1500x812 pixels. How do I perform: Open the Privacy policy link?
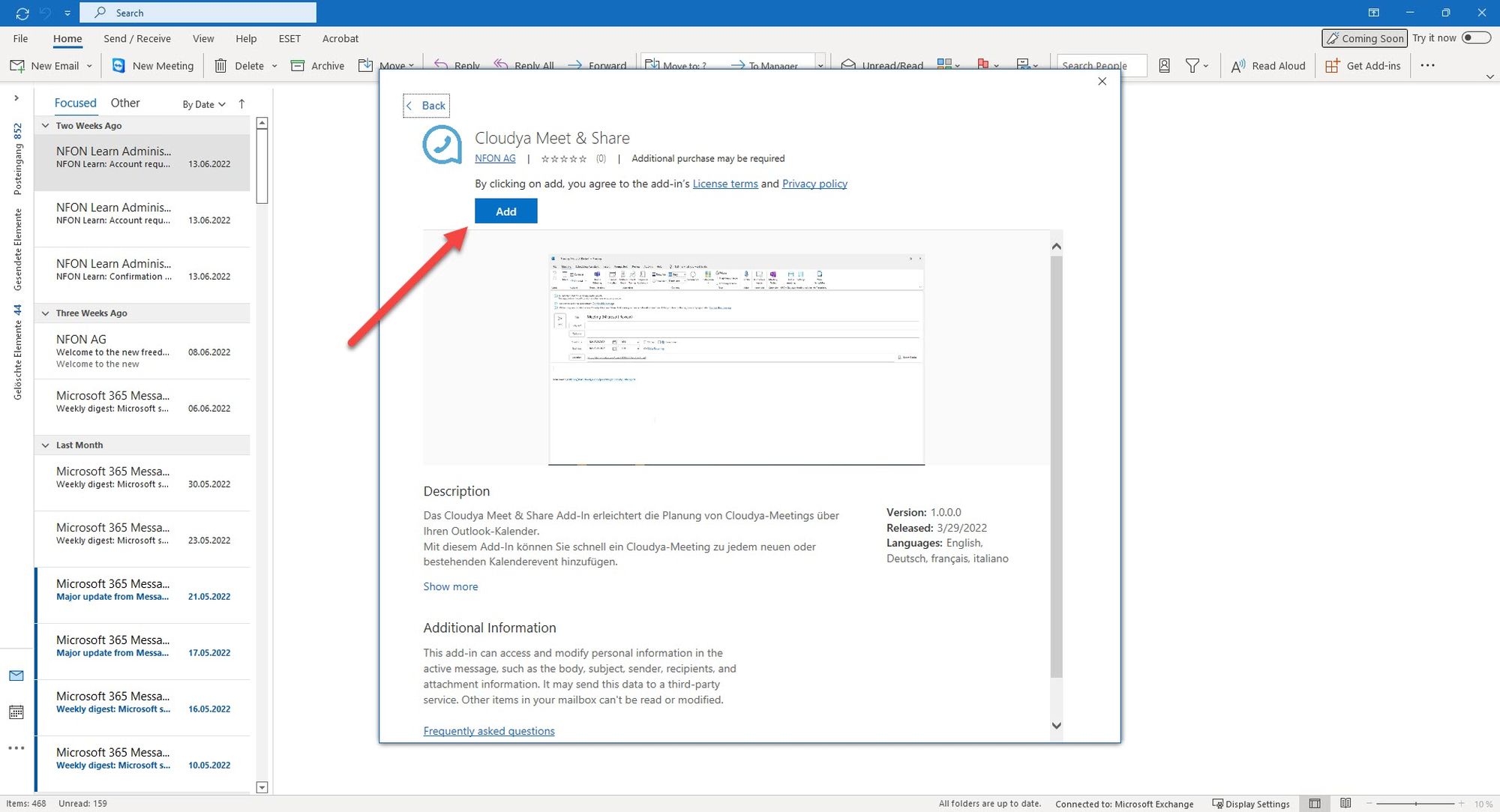[x=814, y=184]
